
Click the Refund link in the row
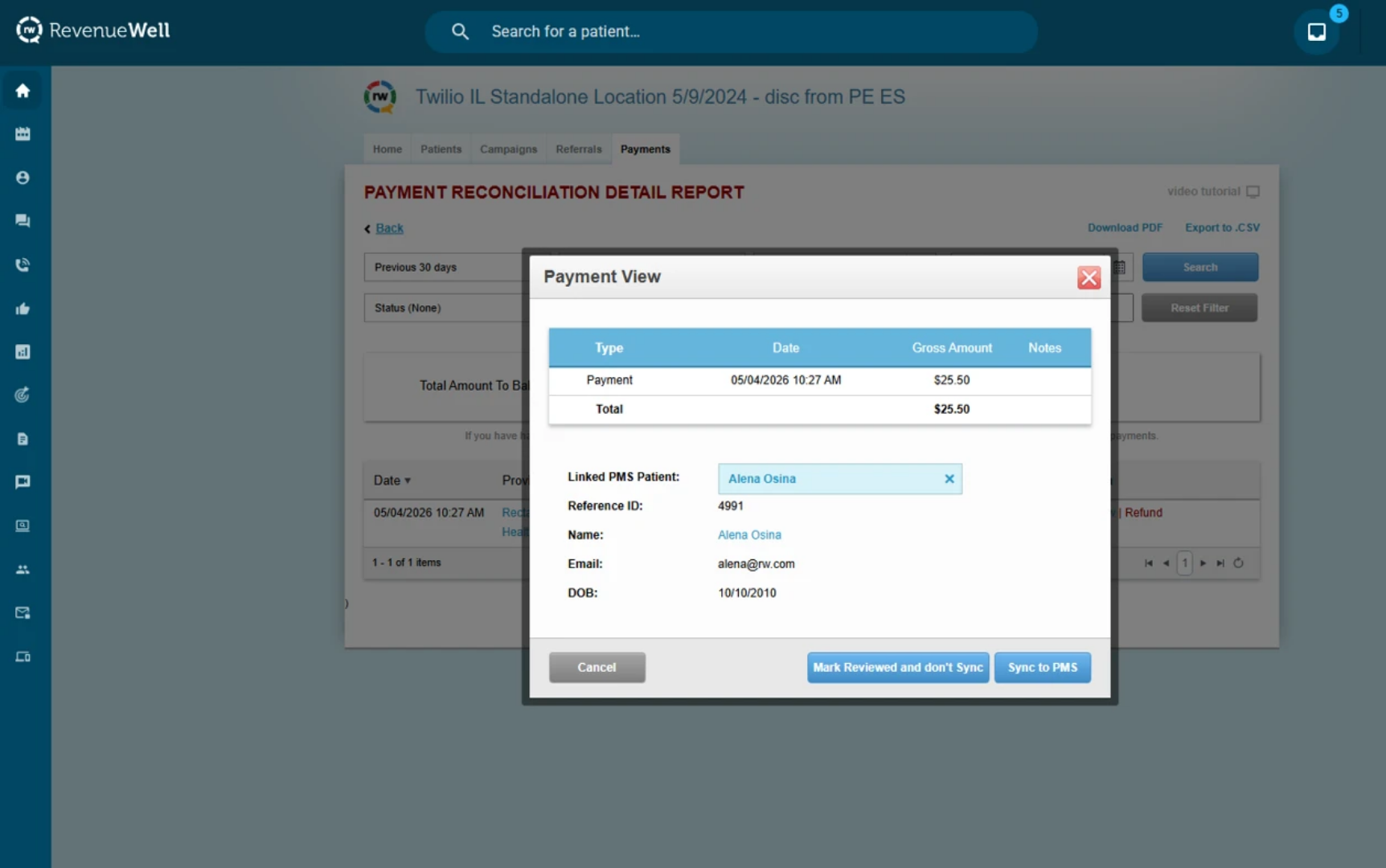coord(1143,513)
